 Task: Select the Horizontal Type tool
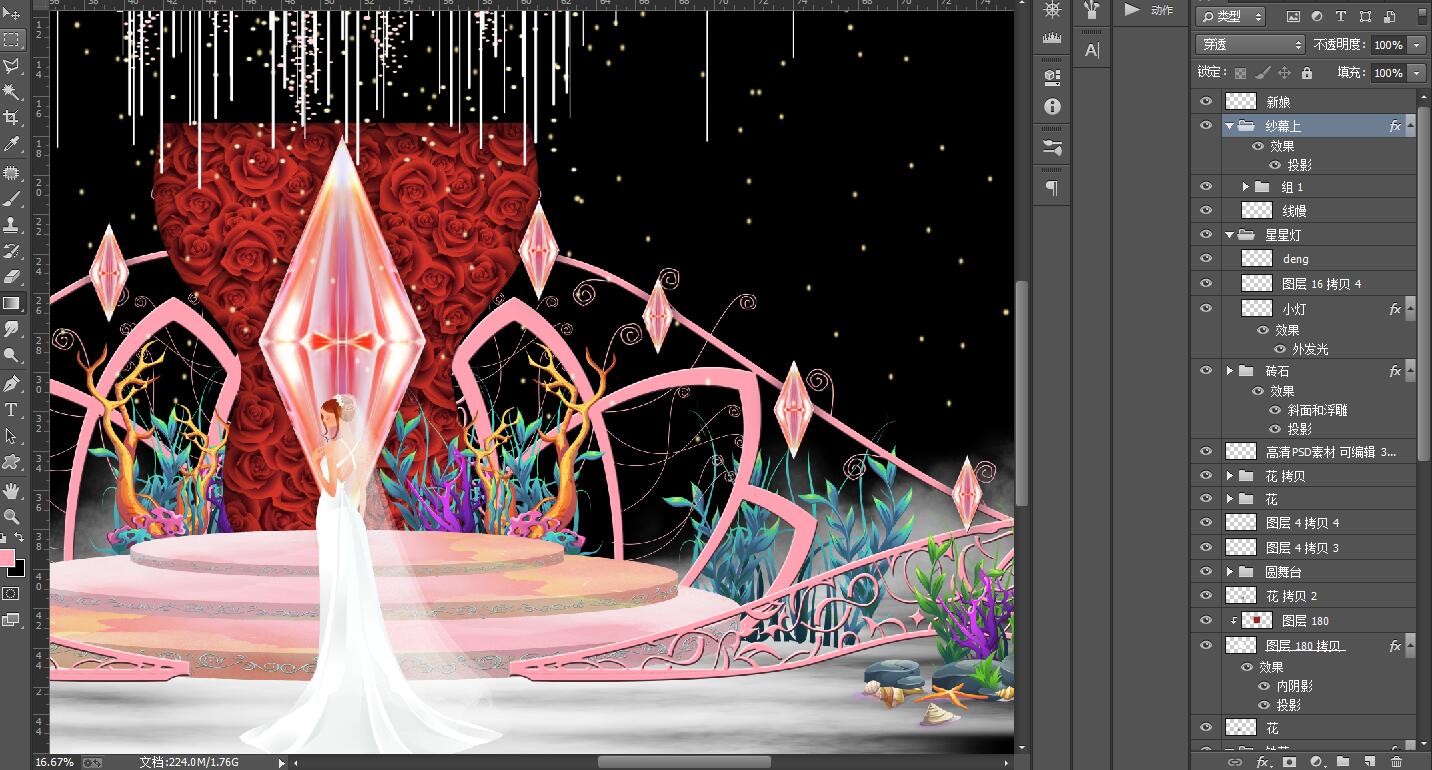point(12,410)
